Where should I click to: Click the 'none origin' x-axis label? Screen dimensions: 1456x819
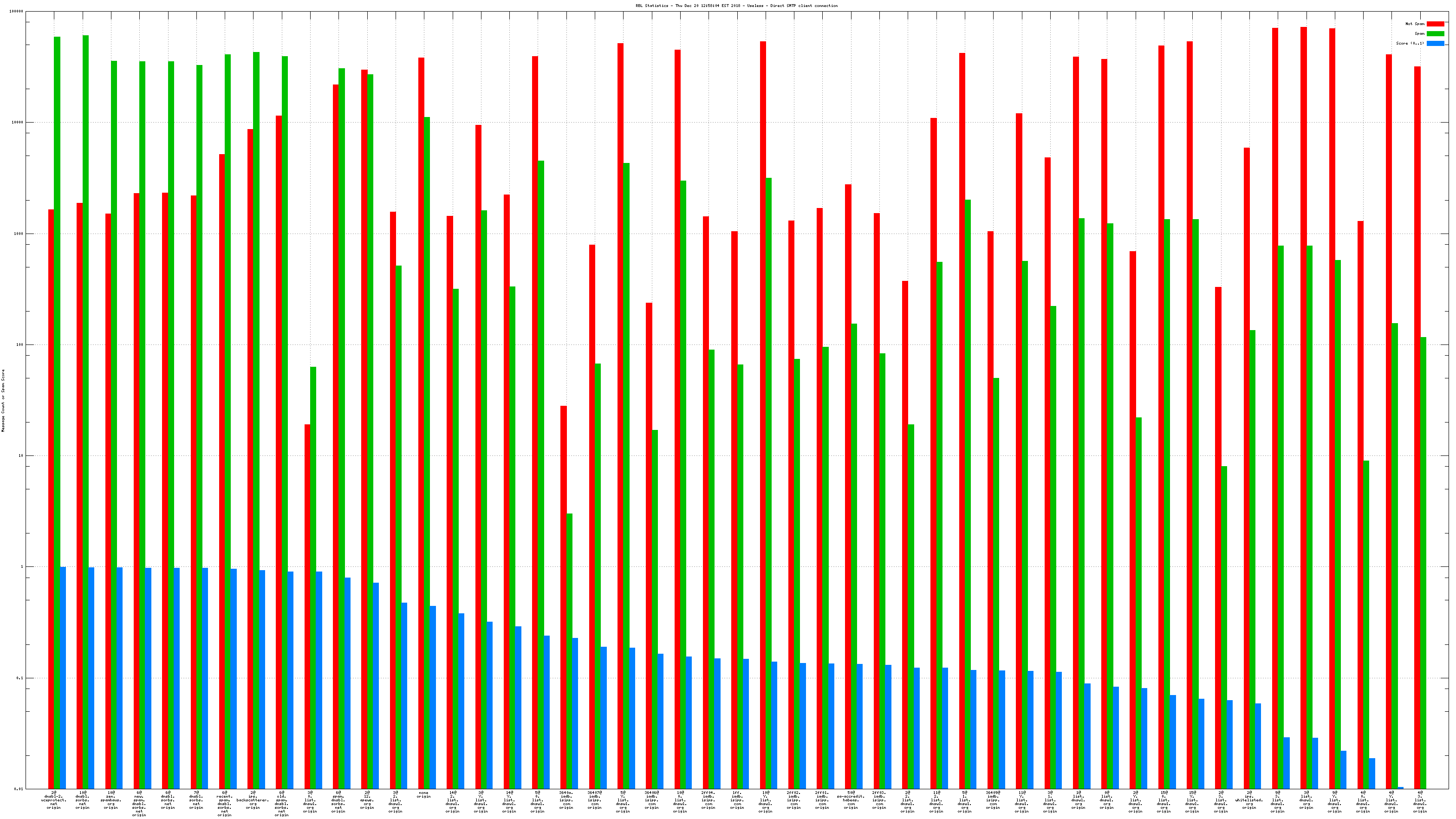tap(423, 795)
